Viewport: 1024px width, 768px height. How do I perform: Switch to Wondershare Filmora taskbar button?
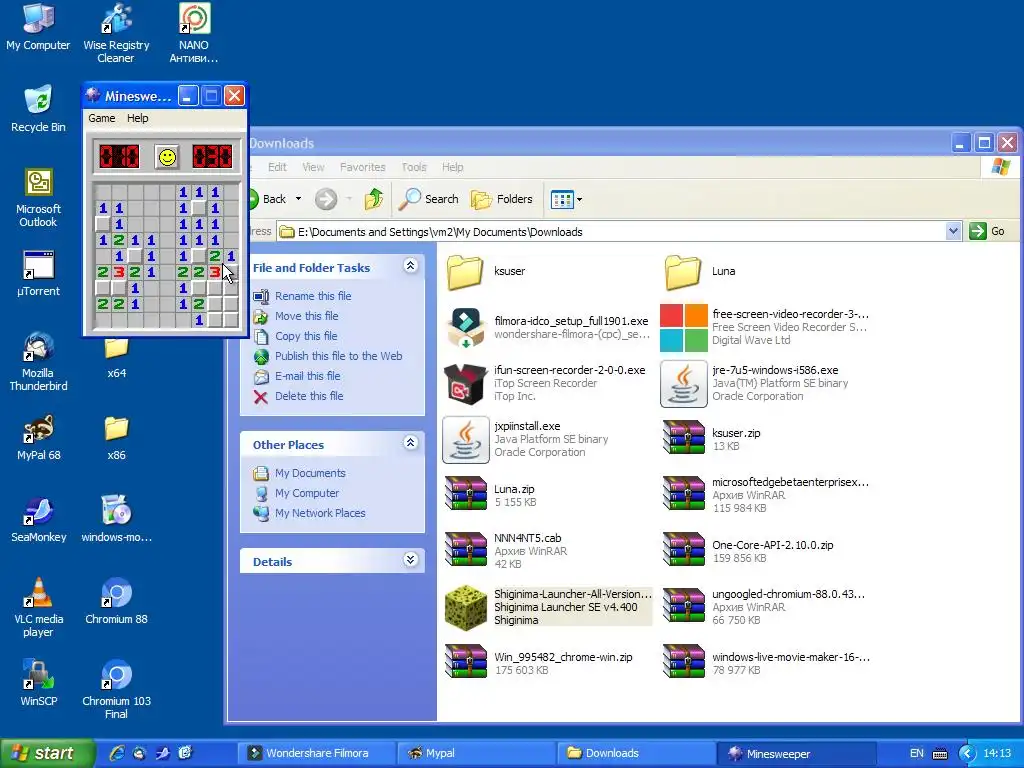click(x=316, y=753)
